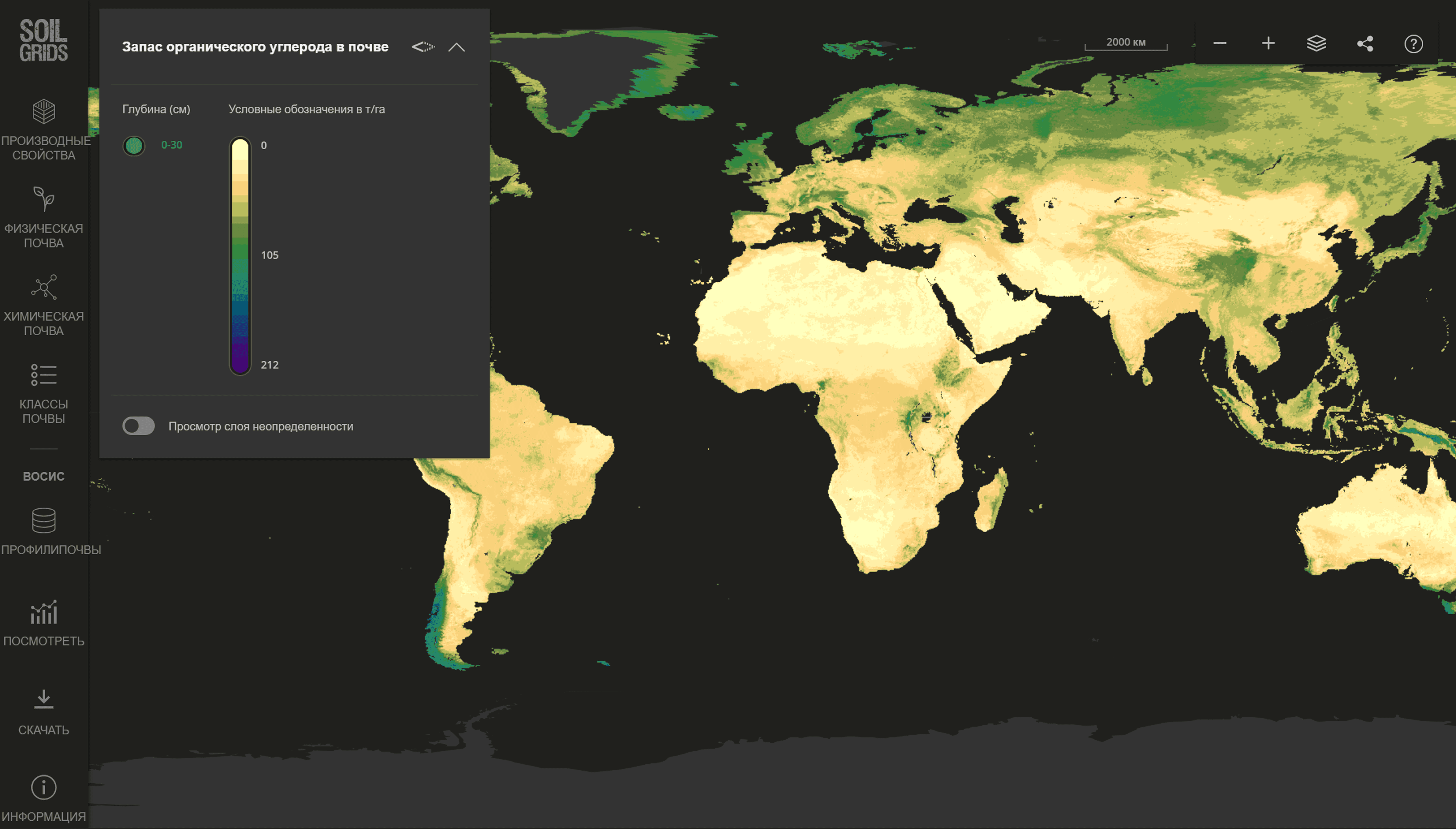Select the 0-30 cm depth radio button

coord(134,146)
